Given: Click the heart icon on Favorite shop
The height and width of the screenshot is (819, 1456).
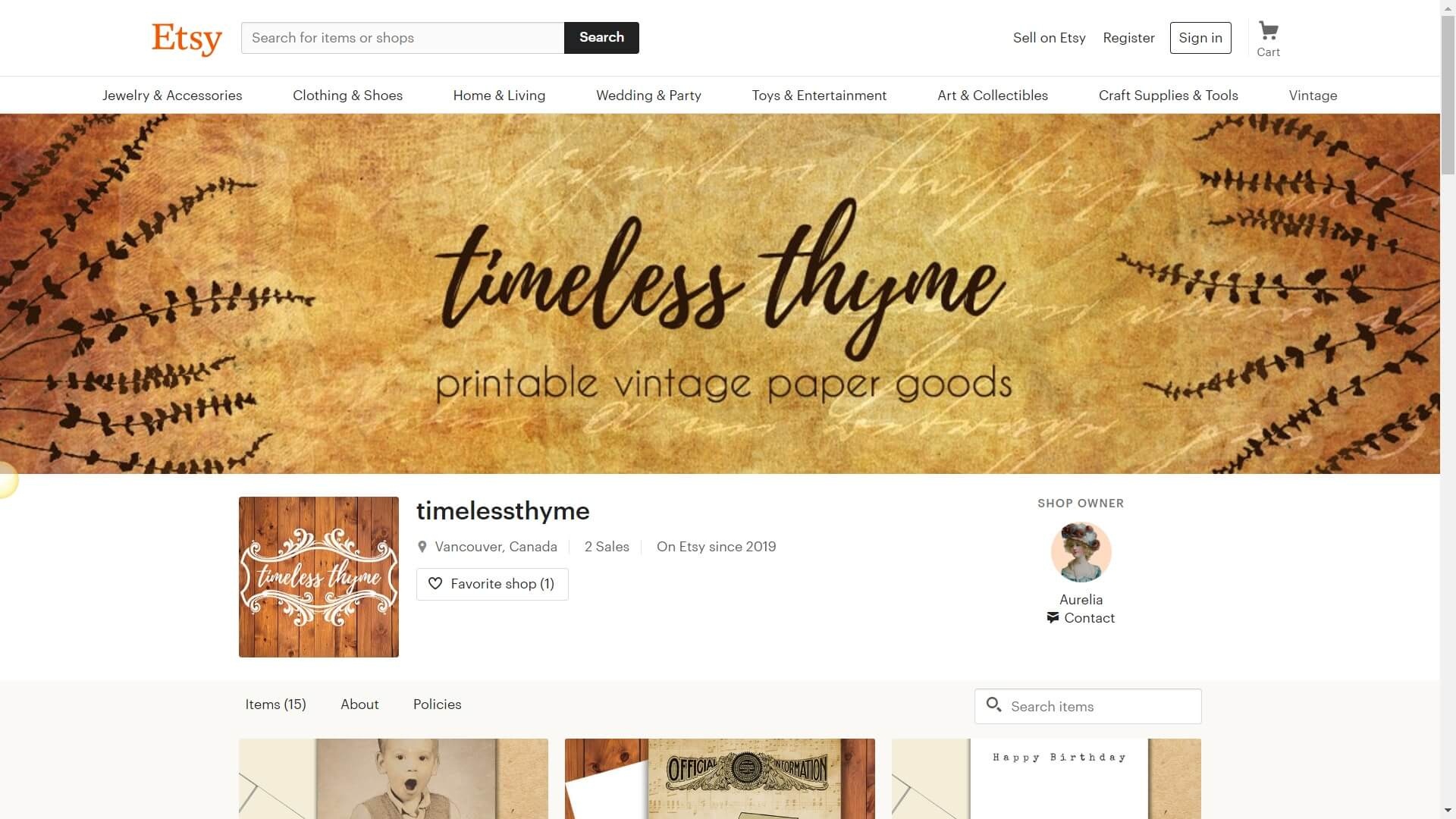Looking at the screenshot, I should (x=435, y=583).
